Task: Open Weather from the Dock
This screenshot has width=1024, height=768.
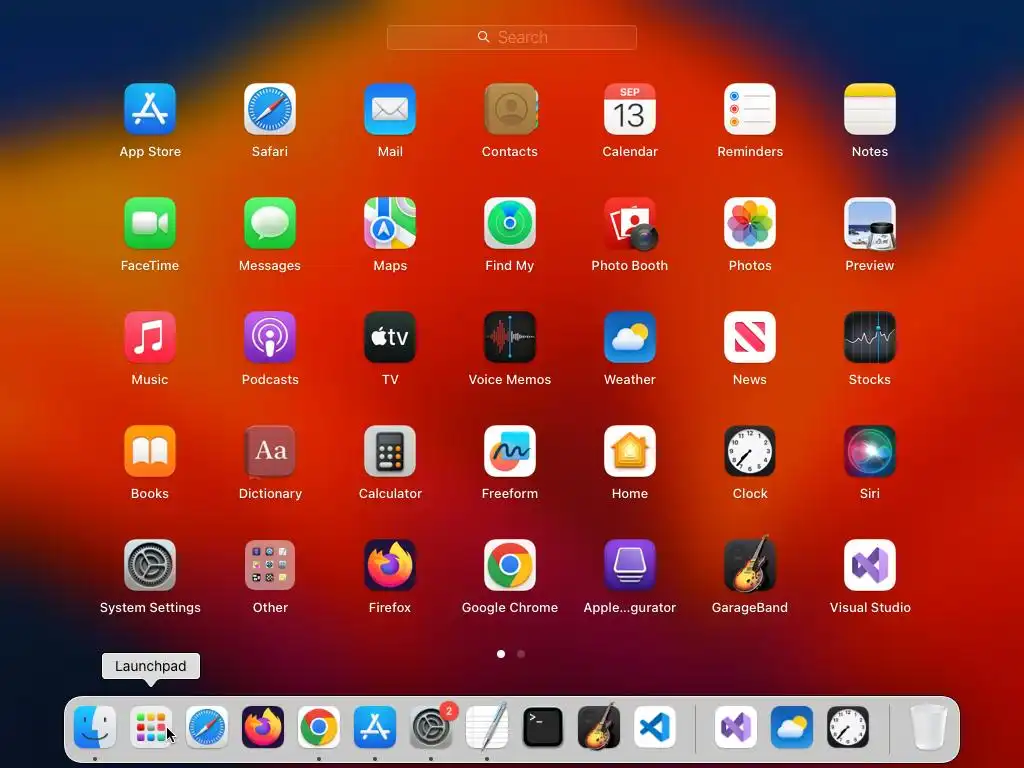Action: point(792,727)
